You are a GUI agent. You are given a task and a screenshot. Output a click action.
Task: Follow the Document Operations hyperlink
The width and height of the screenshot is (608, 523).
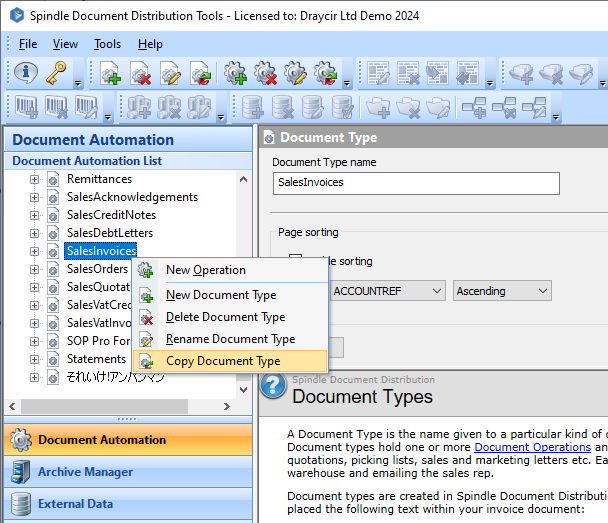(x=532, y=447)
